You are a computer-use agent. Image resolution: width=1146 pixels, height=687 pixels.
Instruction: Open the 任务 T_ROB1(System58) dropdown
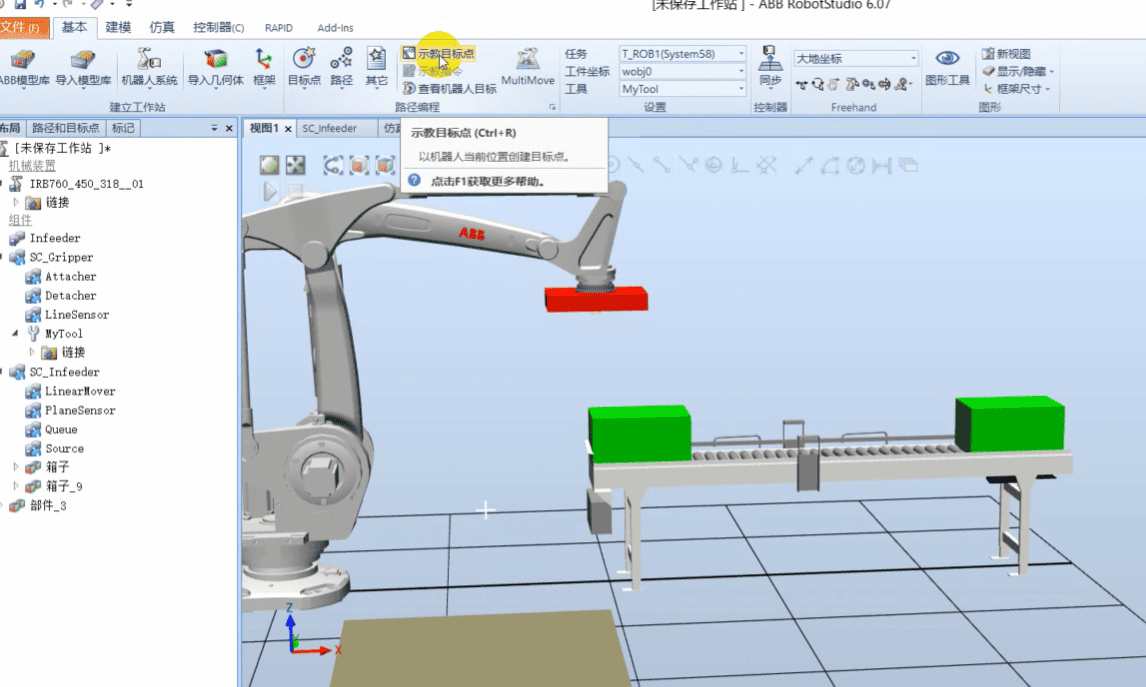tap(683, 53)
